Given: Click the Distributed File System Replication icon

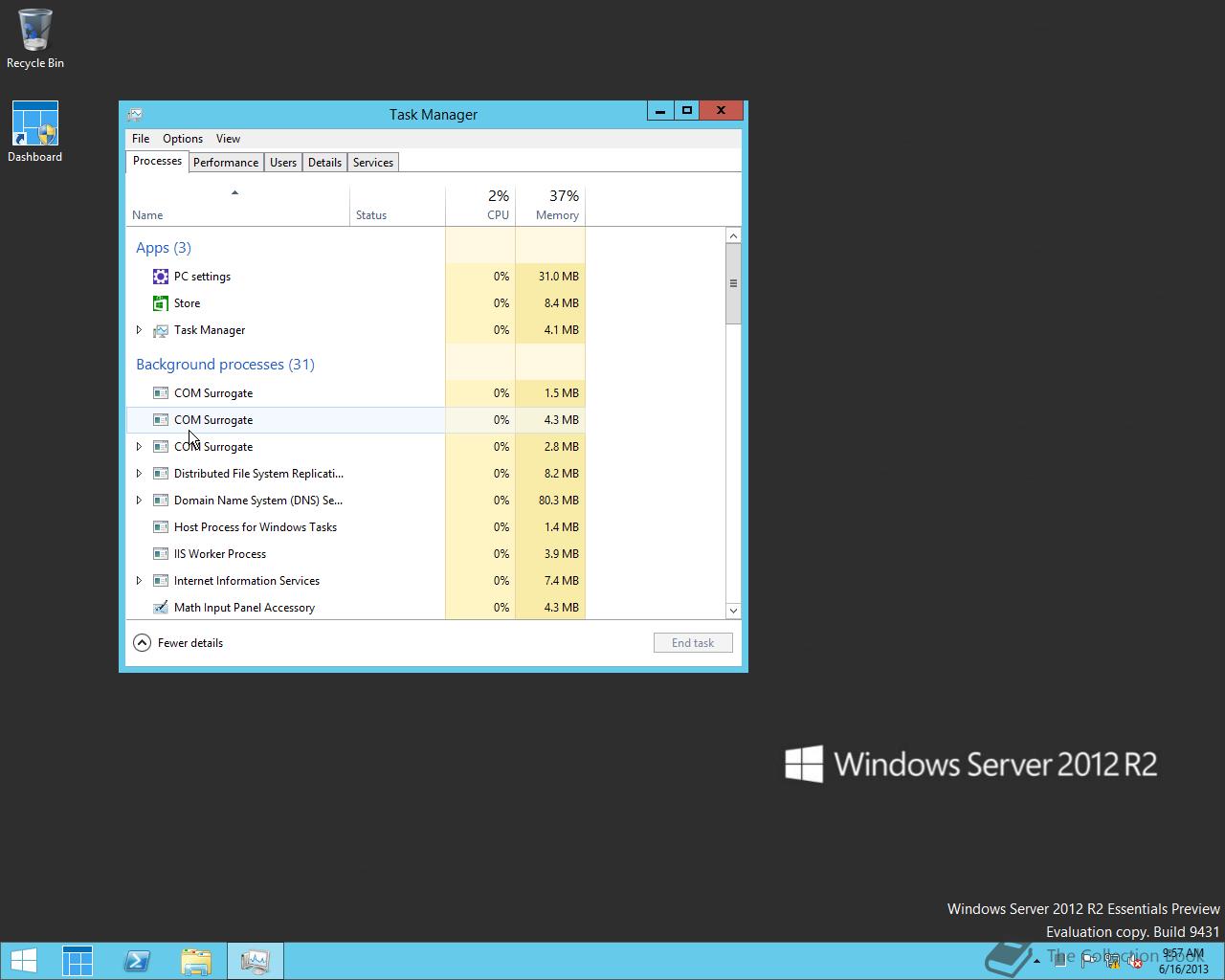Looking at the screenshot, I should point(161,474).
